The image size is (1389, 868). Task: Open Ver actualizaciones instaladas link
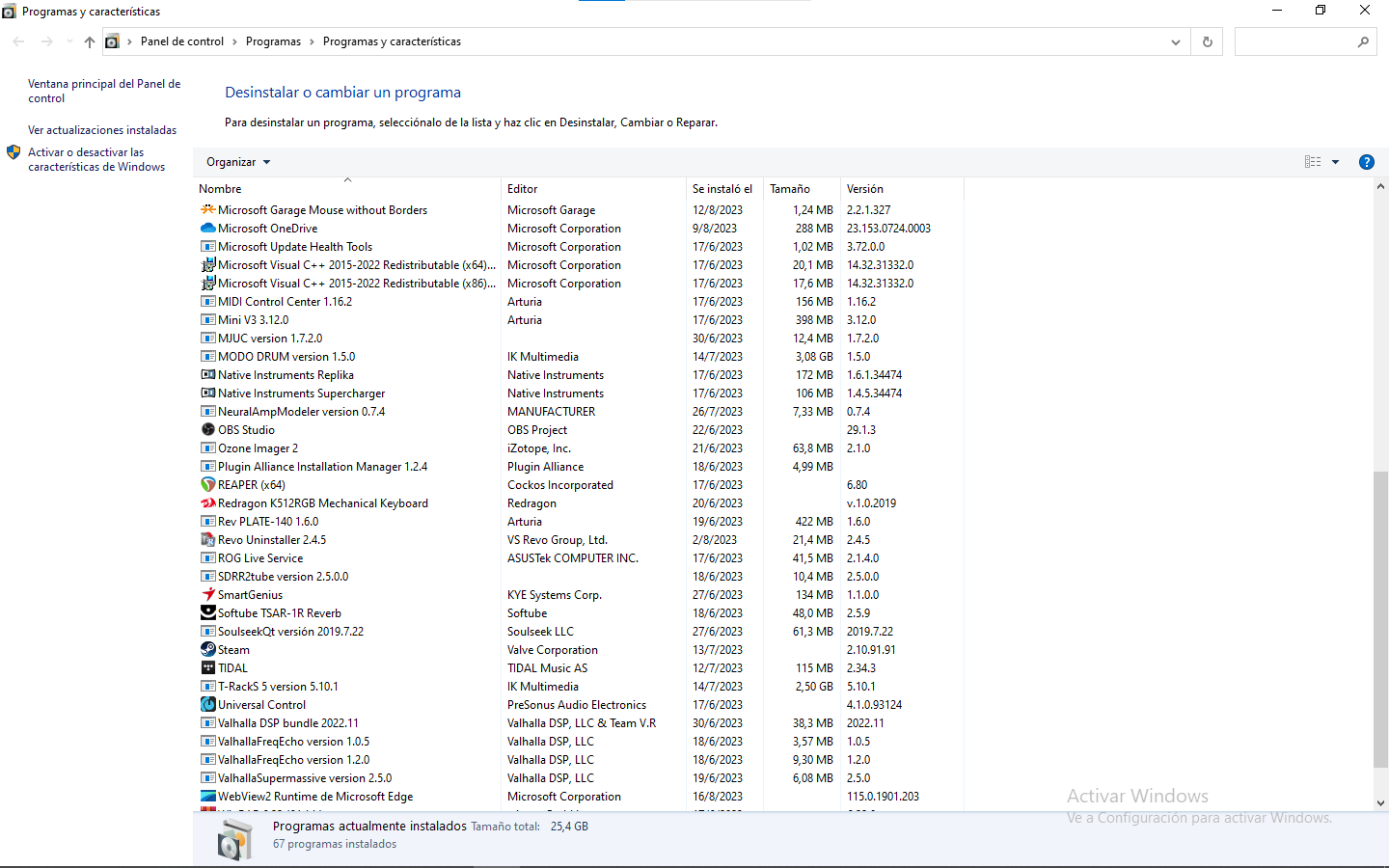pyautogui.click(x=102, y=130)
